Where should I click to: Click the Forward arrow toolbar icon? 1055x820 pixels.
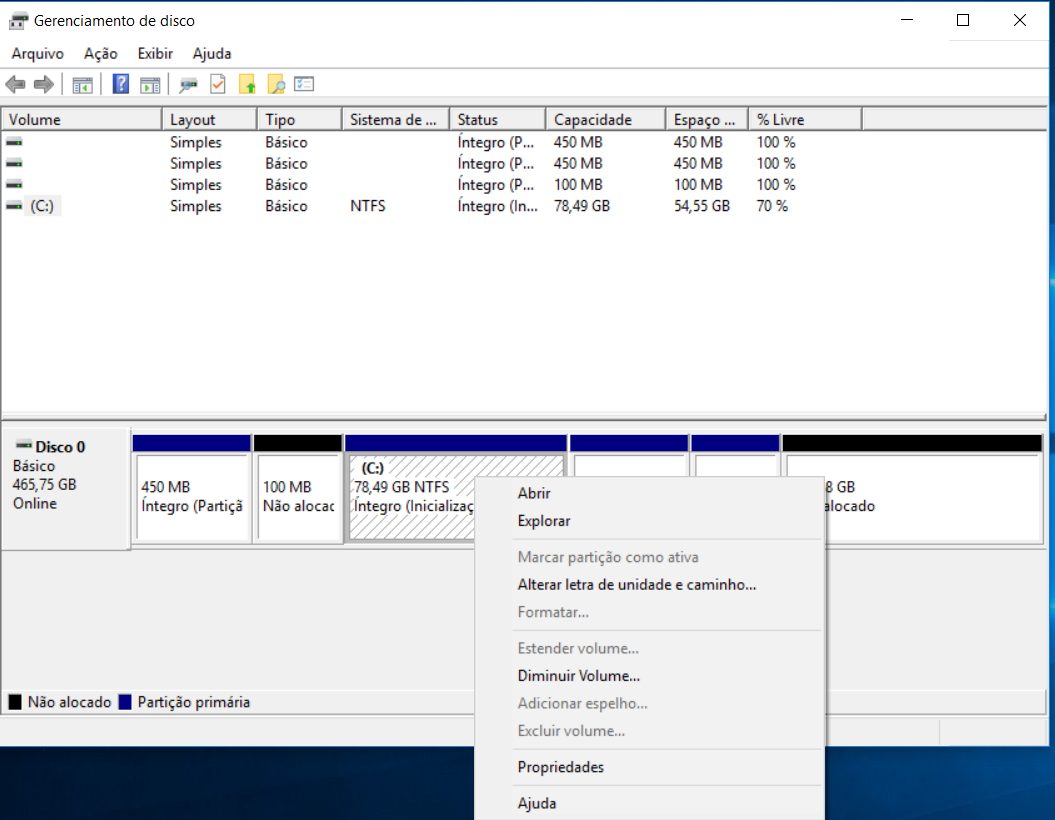click(44, 85)
